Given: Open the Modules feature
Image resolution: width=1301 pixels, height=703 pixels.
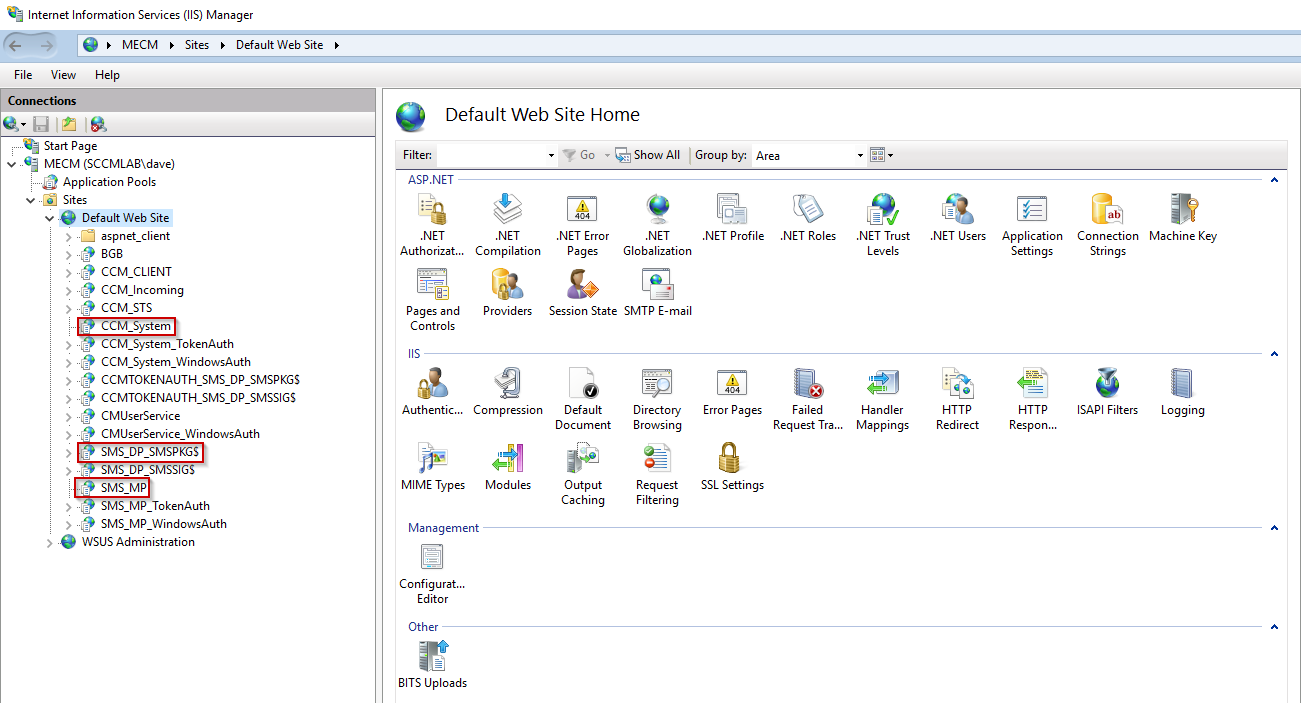Looking at the screenshot, I should point(507,467).
